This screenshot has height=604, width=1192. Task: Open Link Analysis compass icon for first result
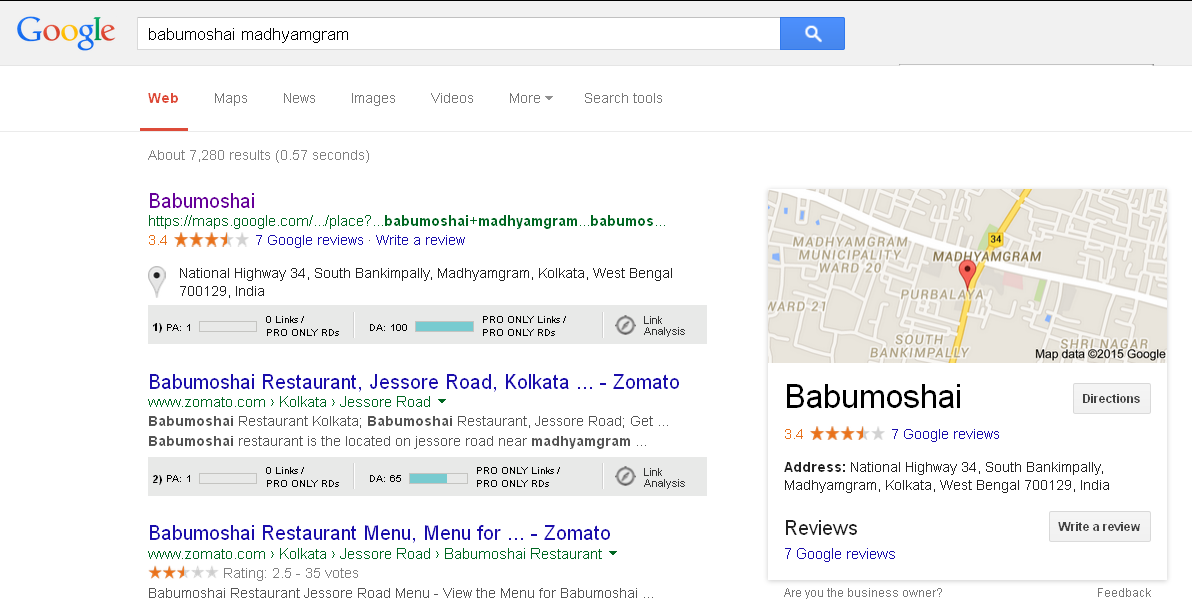tap(625, 326)
